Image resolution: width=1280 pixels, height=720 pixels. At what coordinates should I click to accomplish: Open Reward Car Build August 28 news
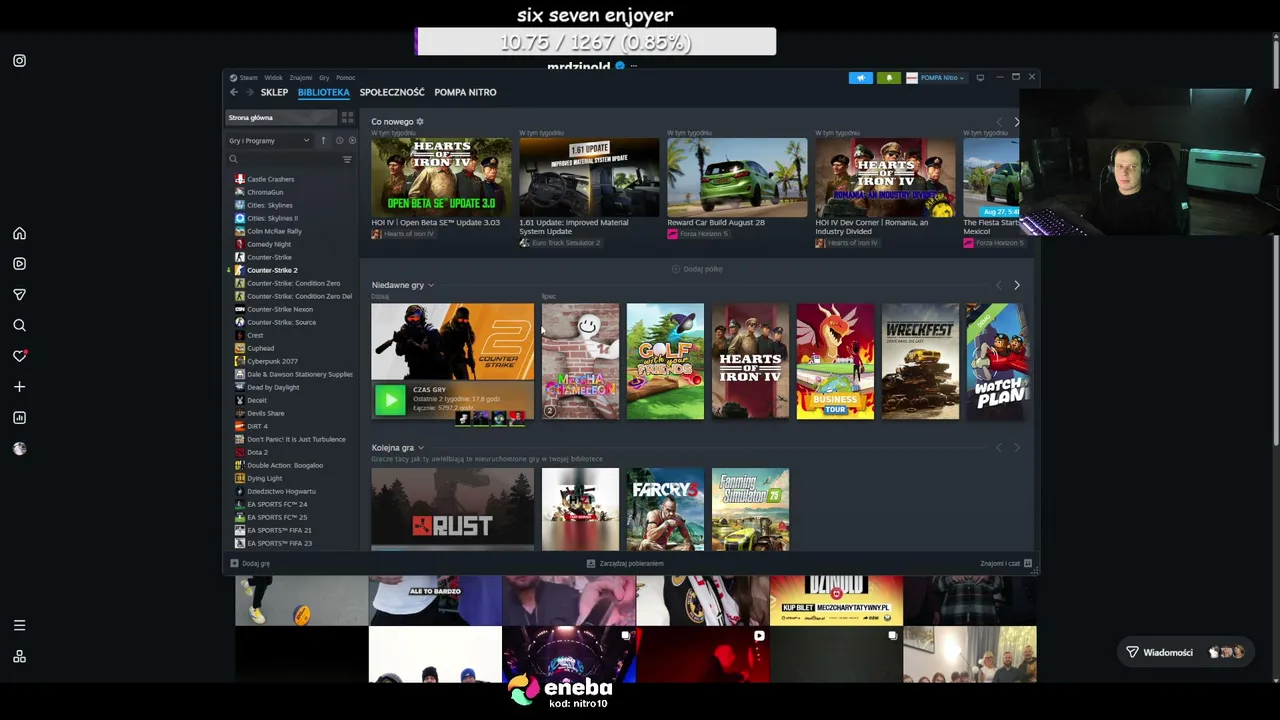click(737, 178)
